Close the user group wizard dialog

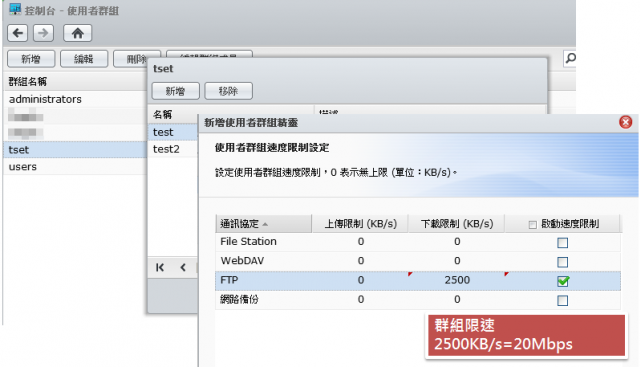point(625,122)
